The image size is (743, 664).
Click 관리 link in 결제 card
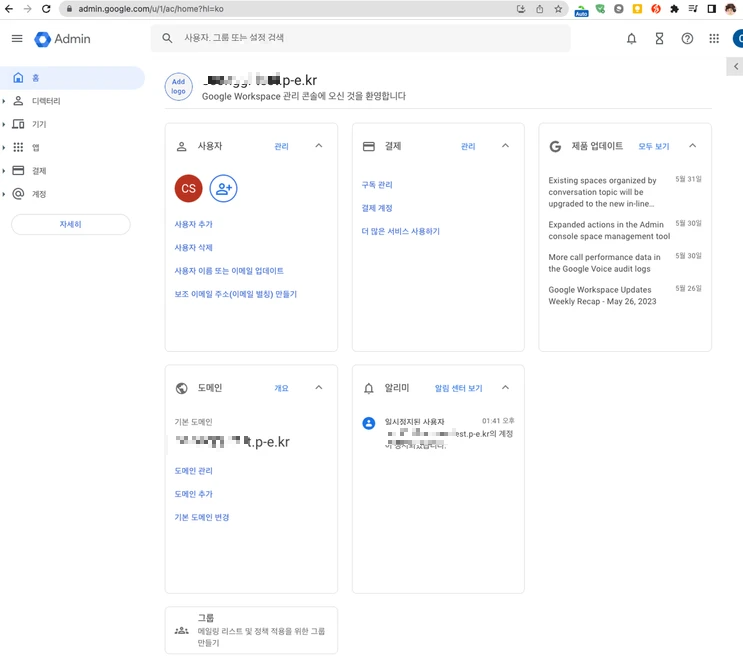click(468, 146)
